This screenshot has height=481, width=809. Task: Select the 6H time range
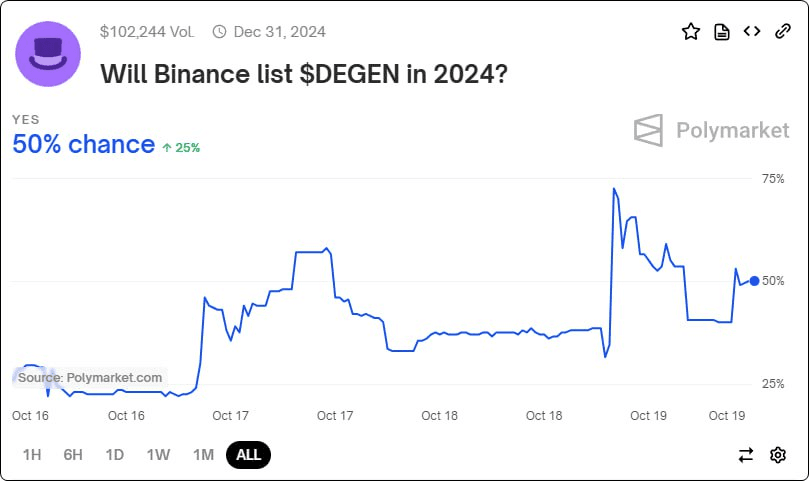(73, 455)
